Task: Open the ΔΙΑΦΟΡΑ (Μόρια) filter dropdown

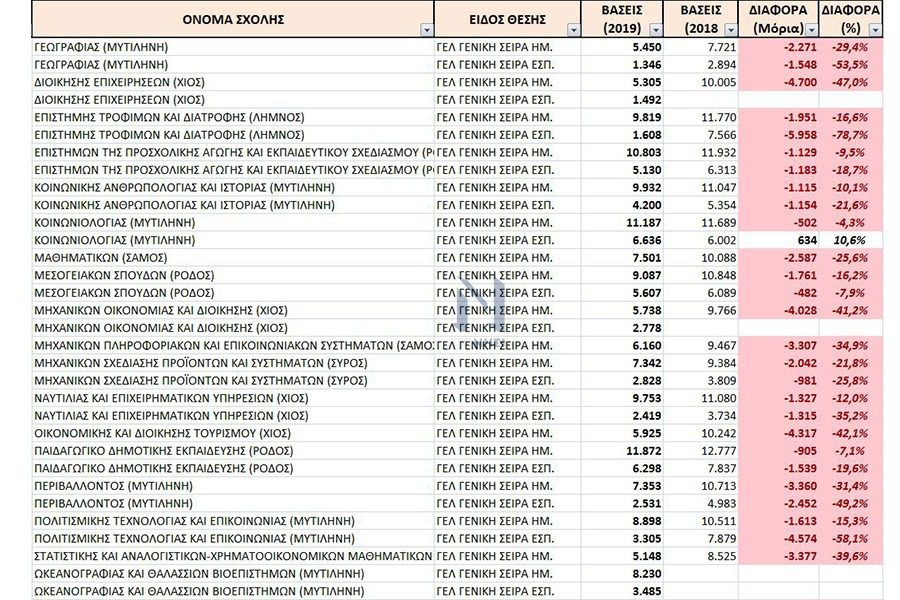Action: (812, 30)
